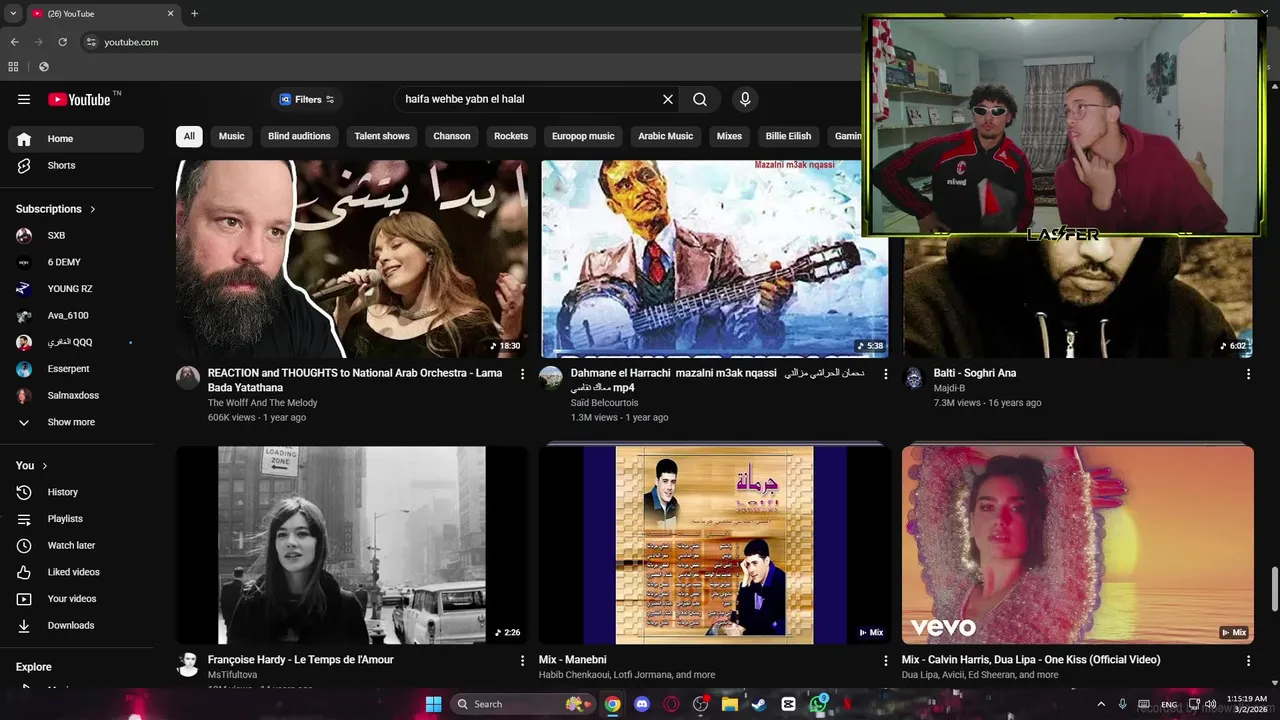Open YOUNG RZ channel subscription
This screenshot has width=1280, height=720.
76,288
